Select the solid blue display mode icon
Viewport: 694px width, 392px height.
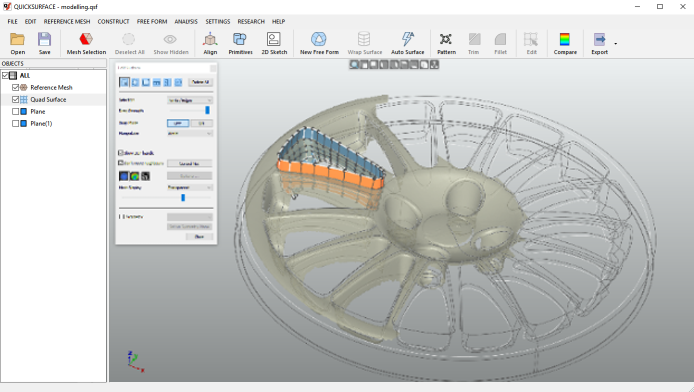pyautogui.click(x=124, y=176)
